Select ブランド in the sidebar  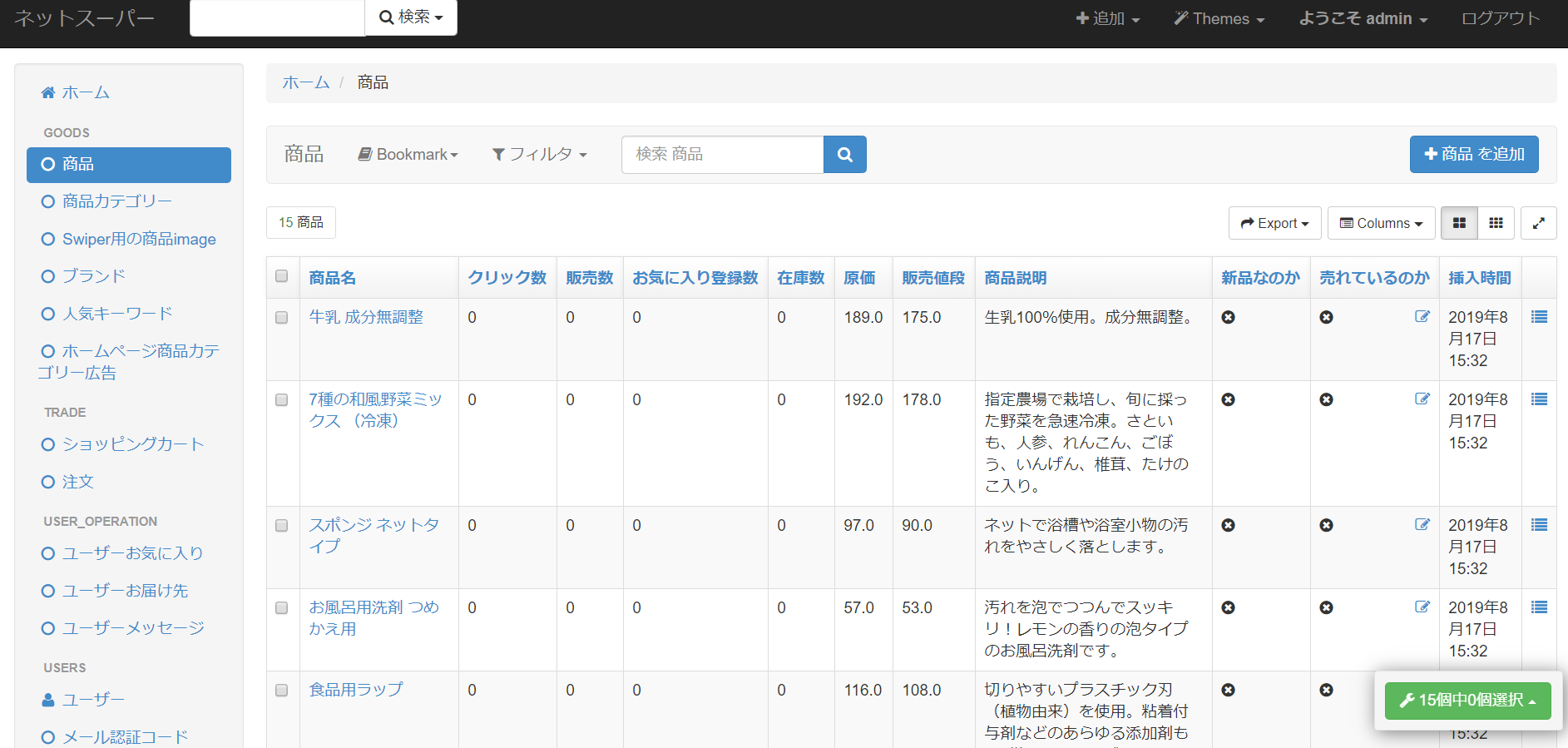coord(129,276)
